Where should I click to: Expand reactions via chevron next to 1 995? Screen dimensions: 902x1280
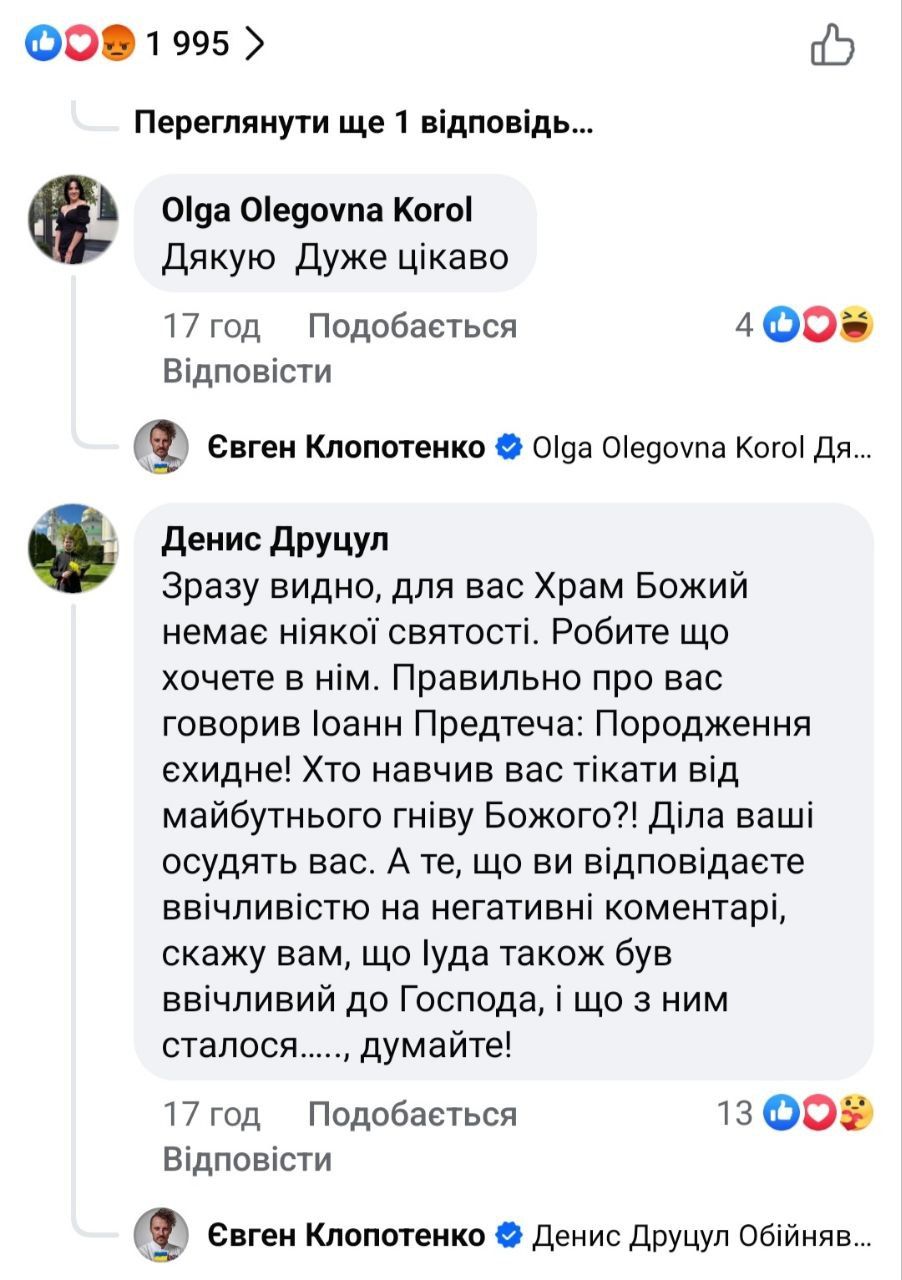pyautogui.click(x=256, y=44)
